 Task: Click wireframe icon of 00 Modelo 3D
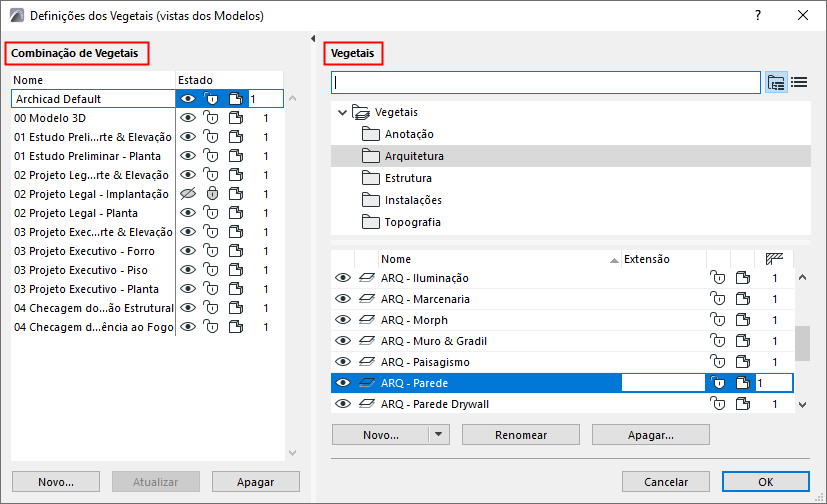click(235, 118)
